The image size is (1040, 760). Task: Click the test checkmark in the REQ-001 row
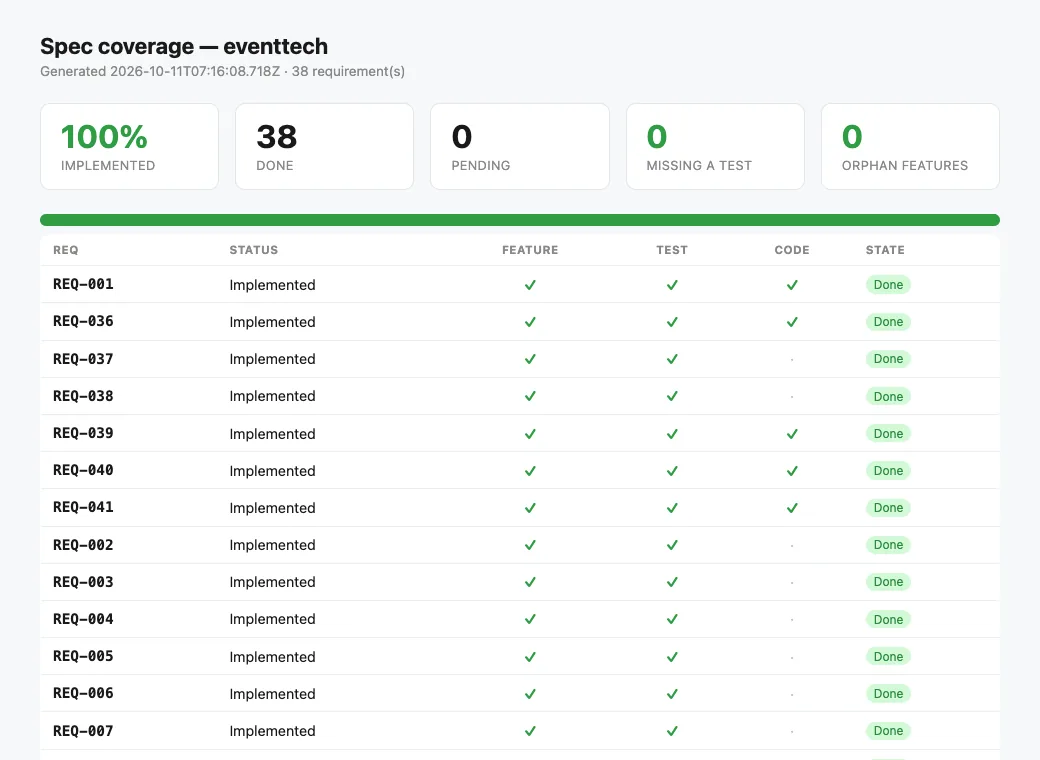[x=672, y=285]
